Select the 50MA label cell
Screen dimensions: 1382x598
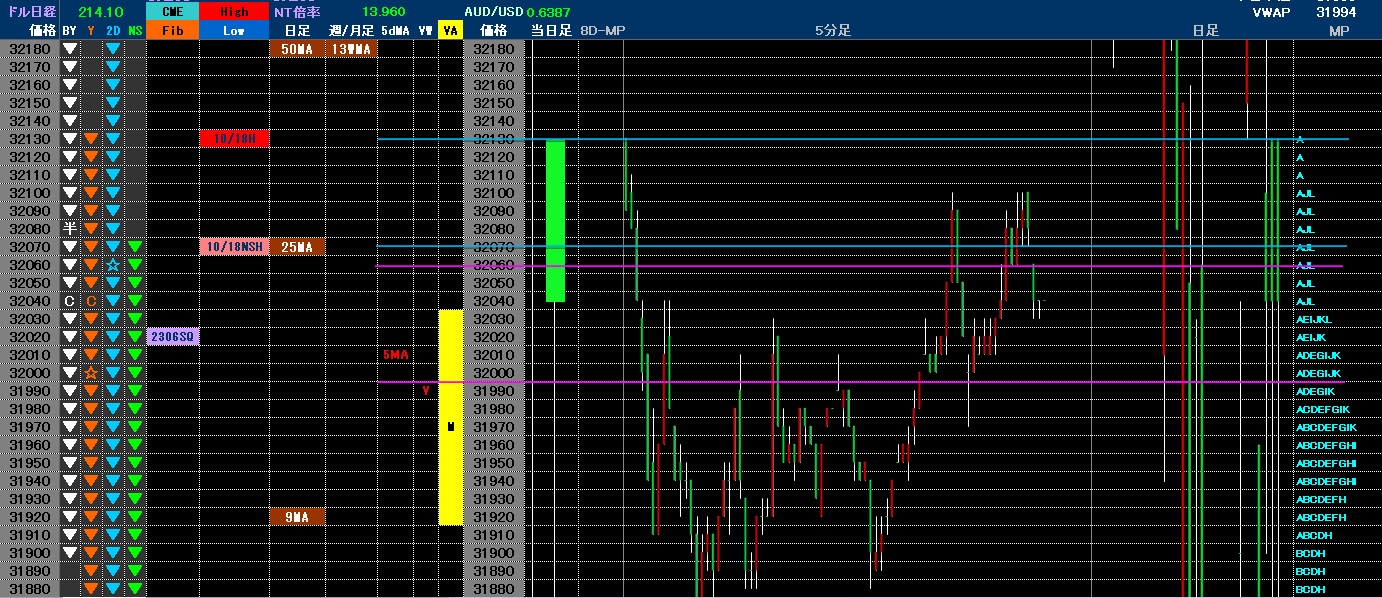tap(297, 49)
